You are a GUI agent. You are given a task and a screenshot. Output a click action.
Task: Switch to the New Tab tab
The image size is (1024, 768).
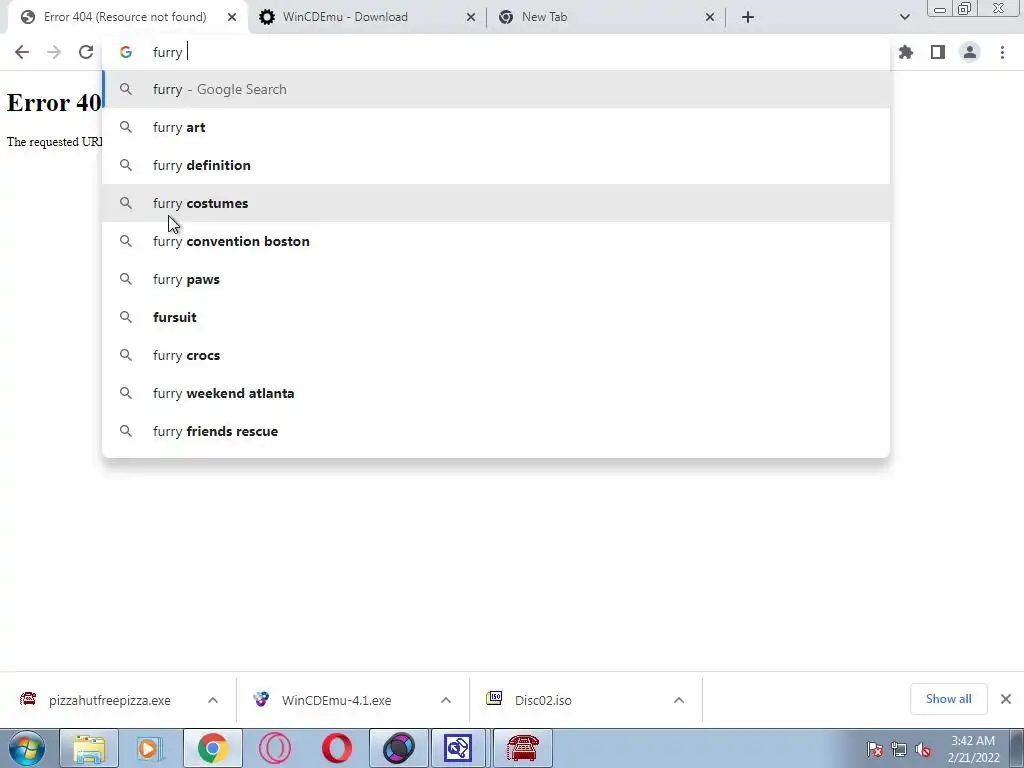coord(605,17)
